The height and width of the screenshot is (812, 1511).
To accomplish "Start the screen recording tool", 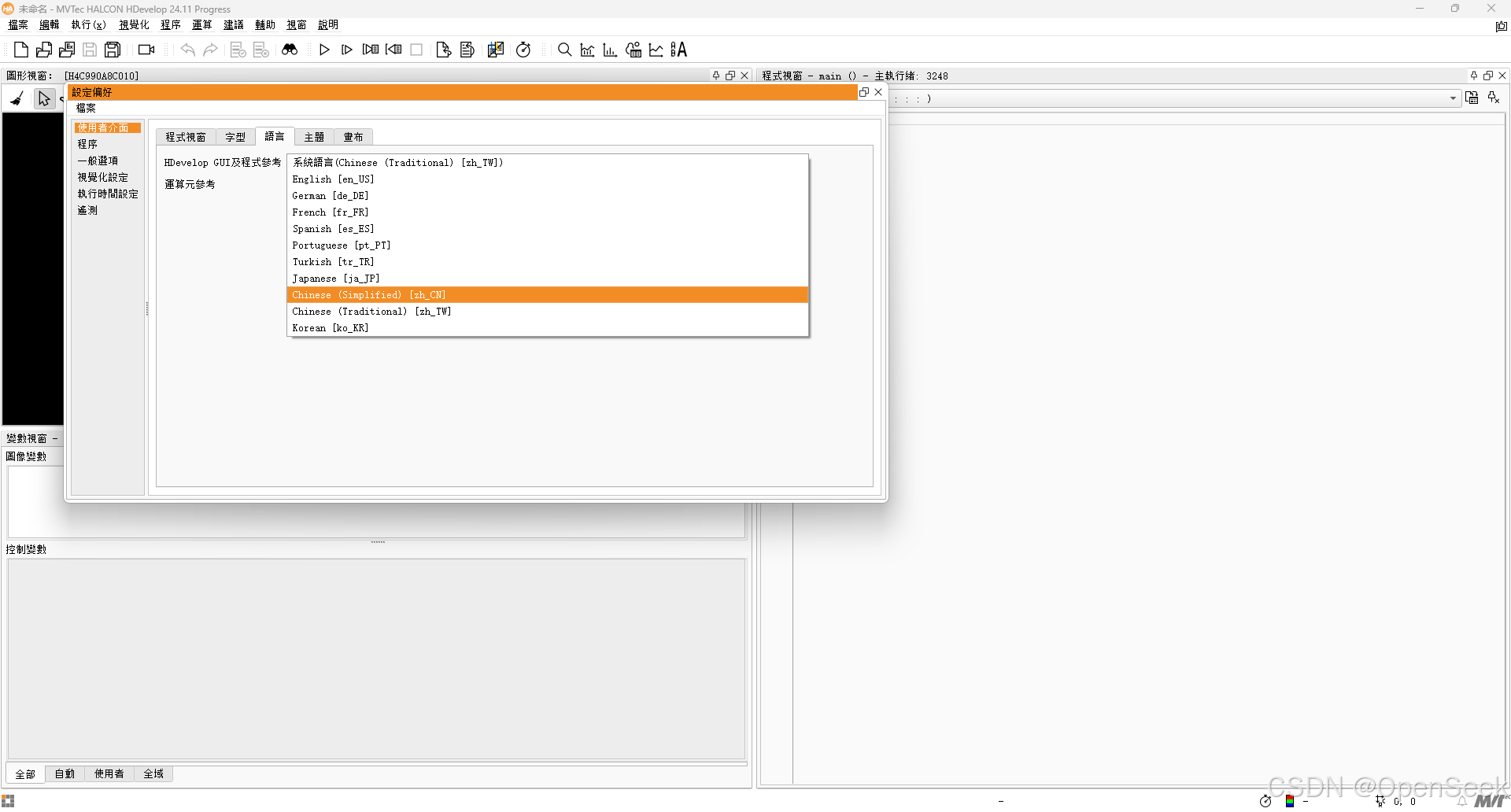I will click(145, 50).
